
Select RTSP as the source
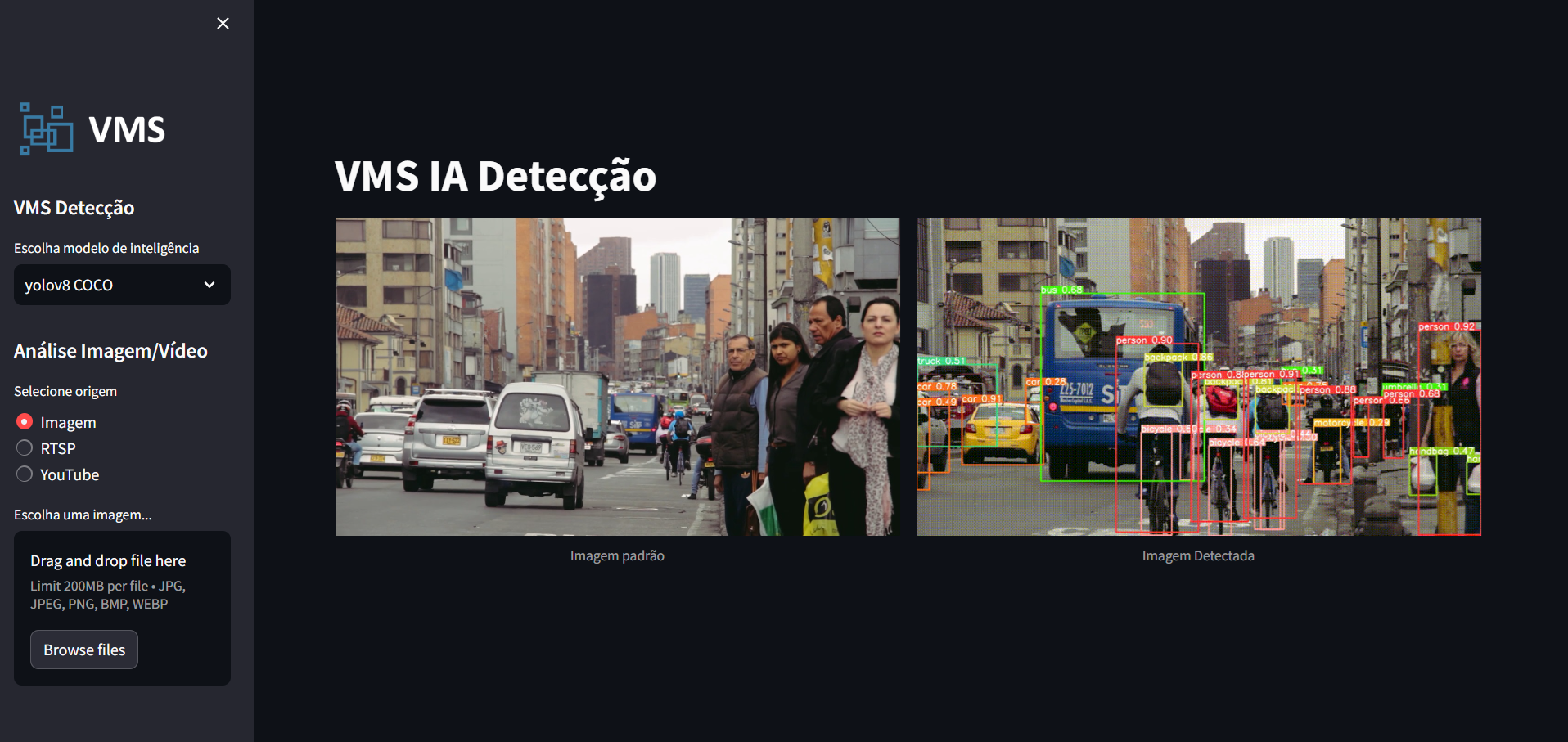25,448
